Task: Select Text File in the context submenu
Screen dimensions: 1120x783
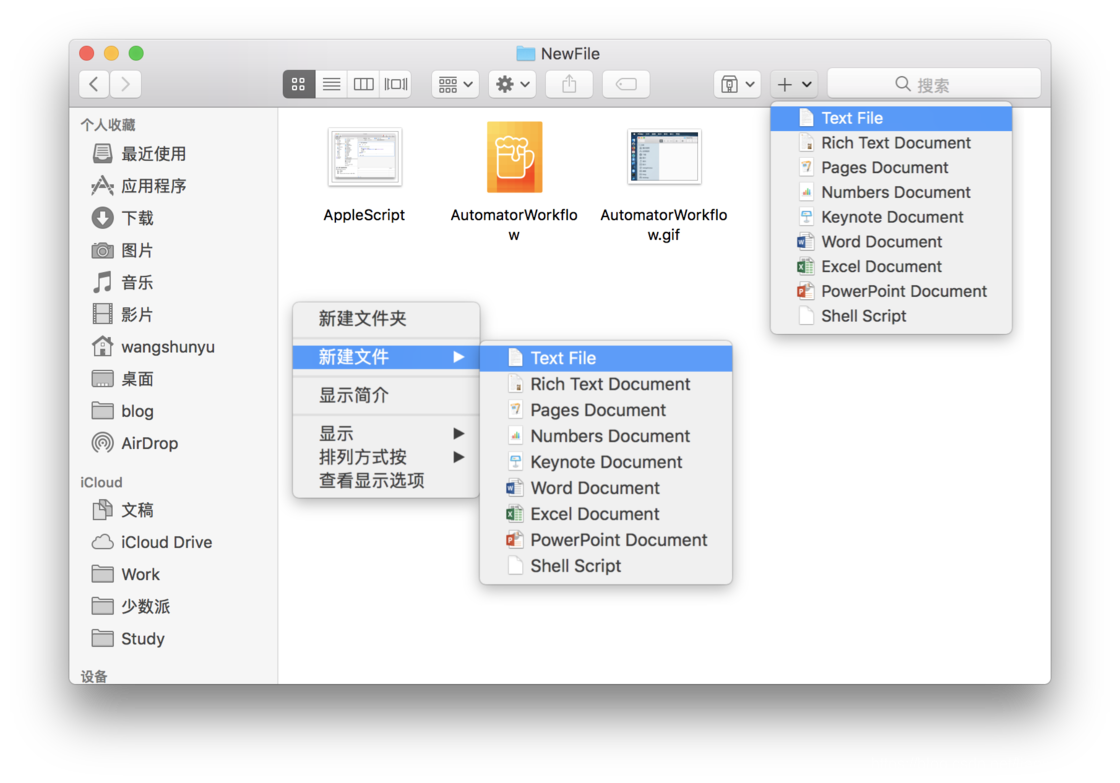Action: (606, 358)
